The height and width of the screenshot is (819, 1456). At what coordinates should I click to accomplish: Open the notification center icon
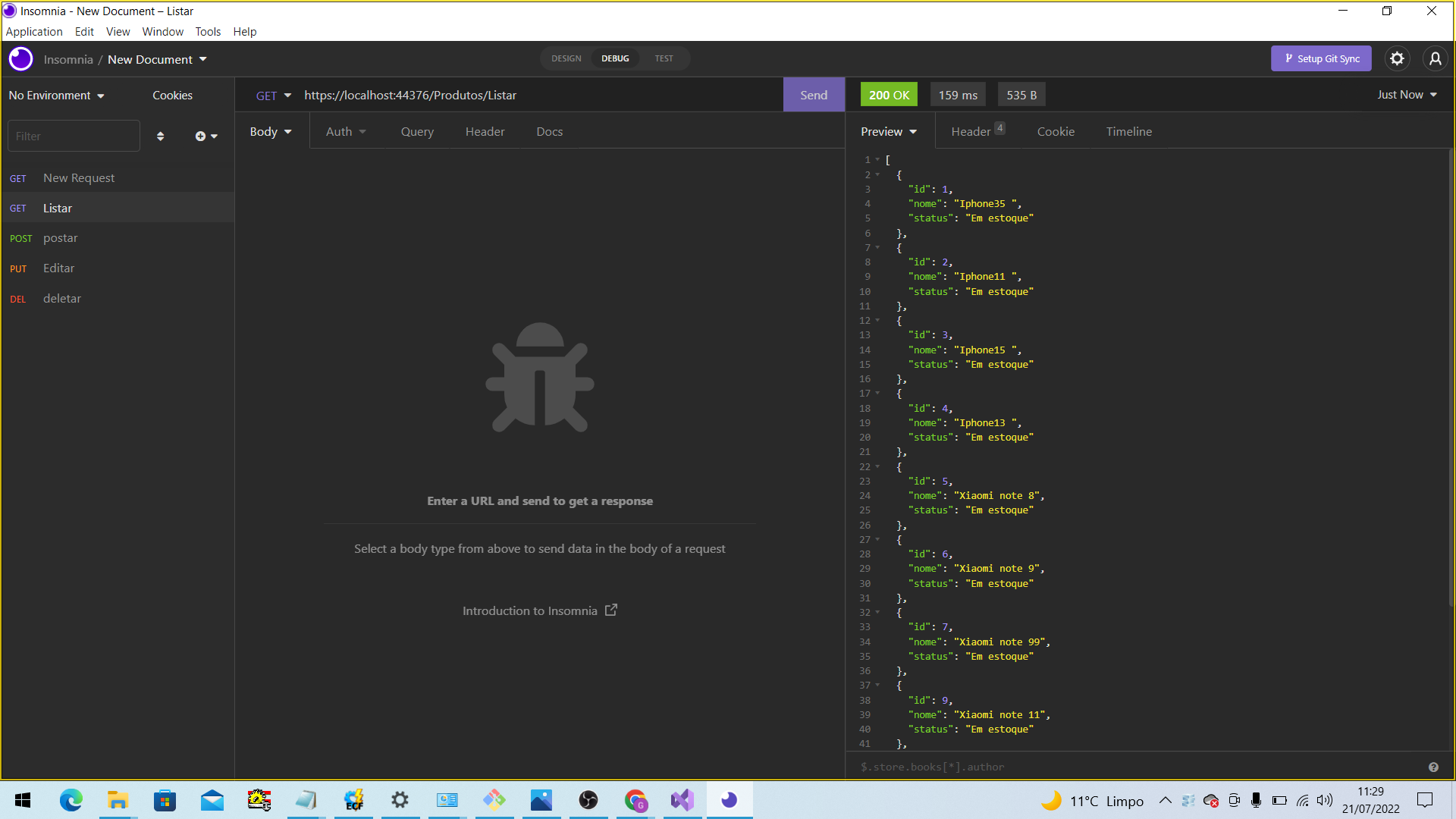tap(1425, 800)
